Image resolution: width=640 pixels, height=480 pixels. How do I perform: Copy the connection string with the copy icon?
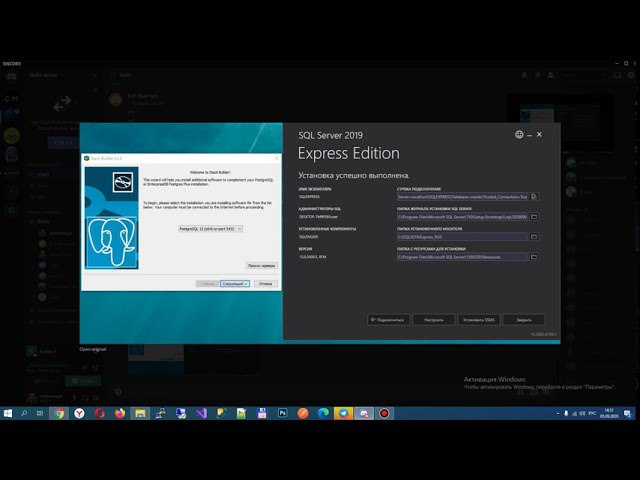coord(534,197)
